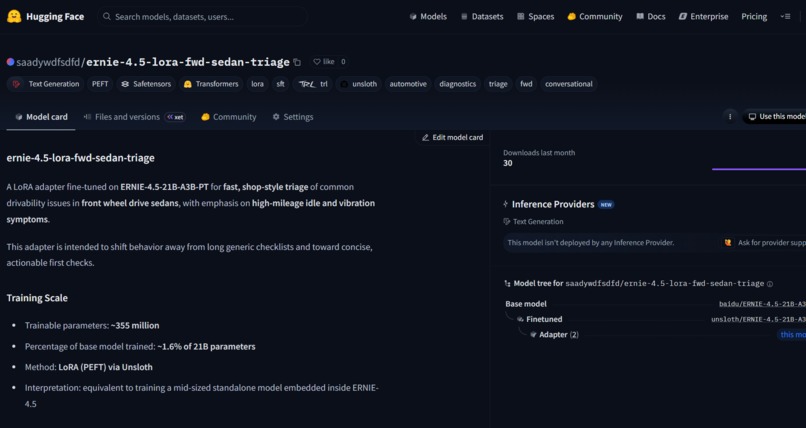
Task: Click the Base model tree row label
Action: pos(526,304)
